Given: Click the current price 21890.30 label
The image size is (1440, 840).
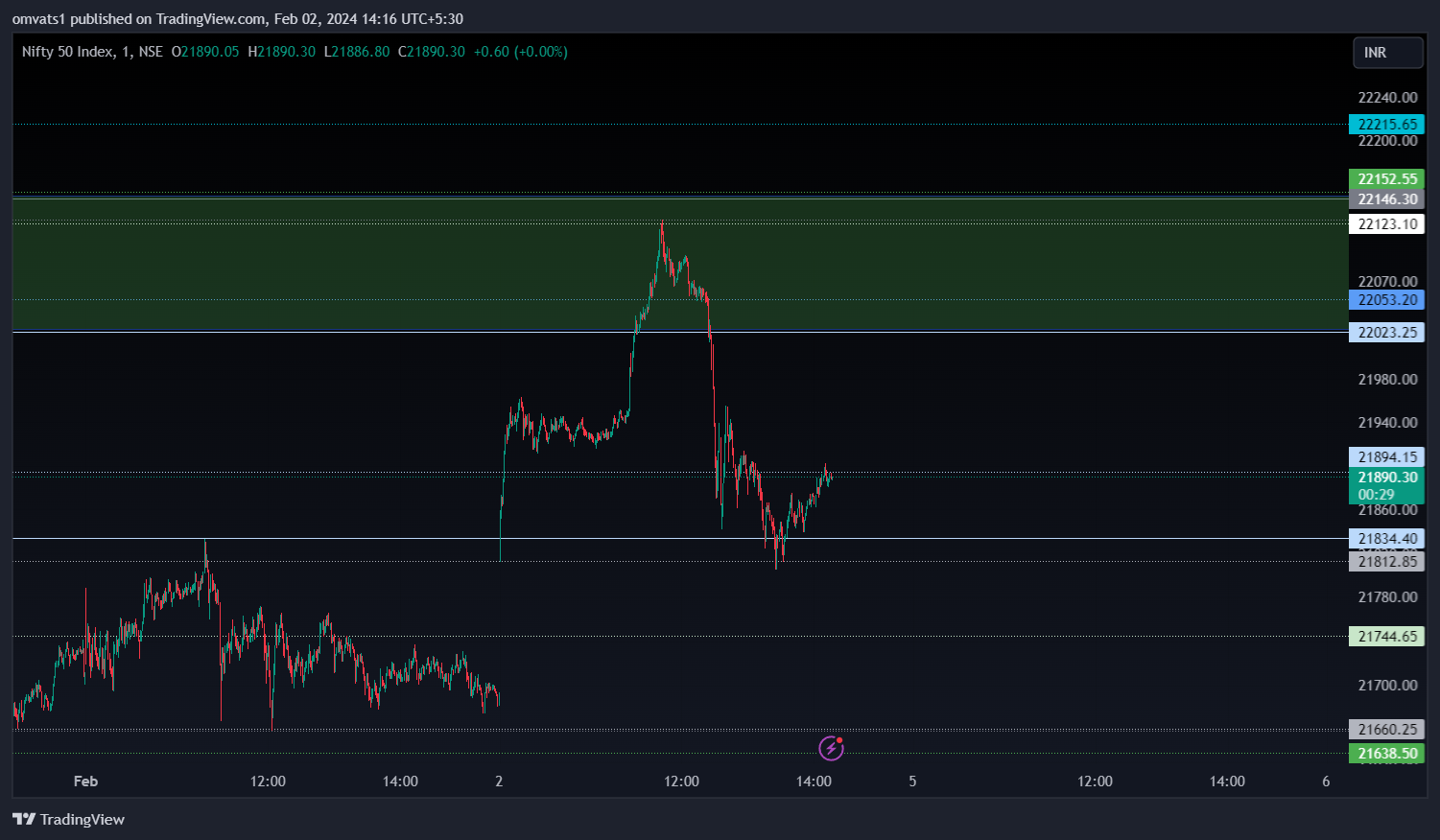Looking at the screenshot, I should pos(1386,485).
